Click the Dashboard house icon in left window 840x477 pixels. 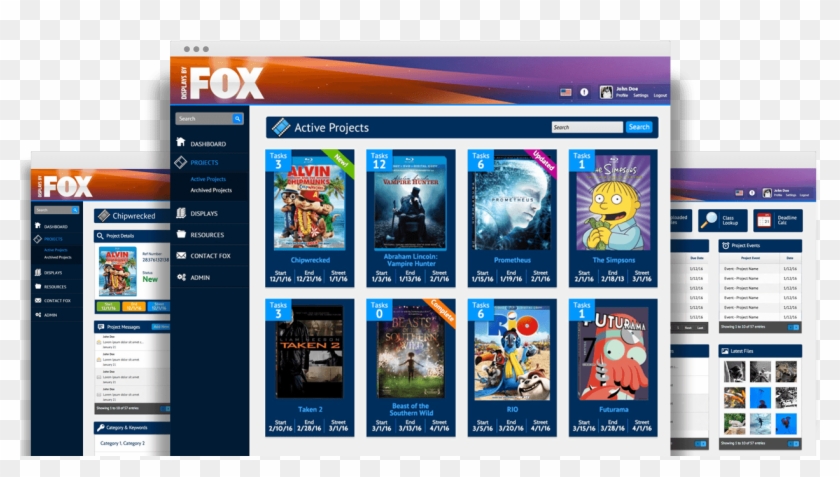point(38,226)
